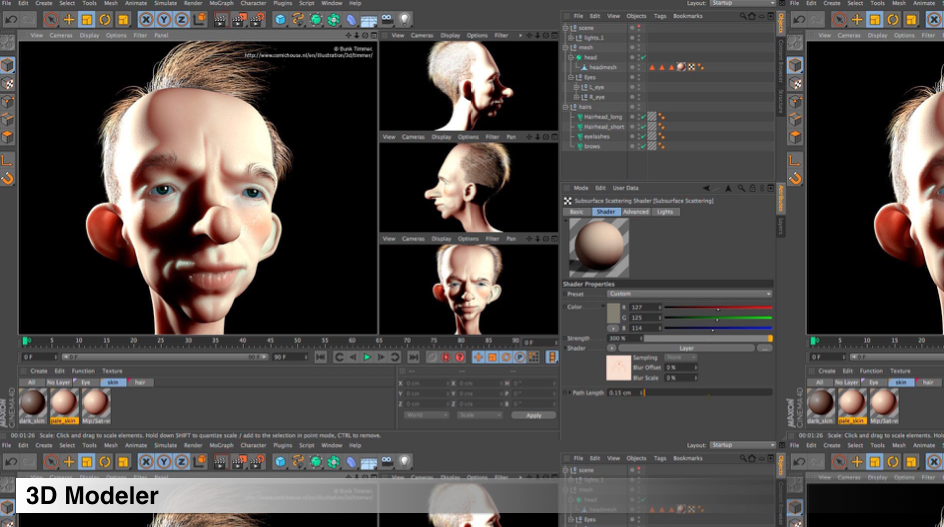Open the Layout Startup dropdown above top Object Manager
Viewport: 944px width, 527px height.
point(742,4)
